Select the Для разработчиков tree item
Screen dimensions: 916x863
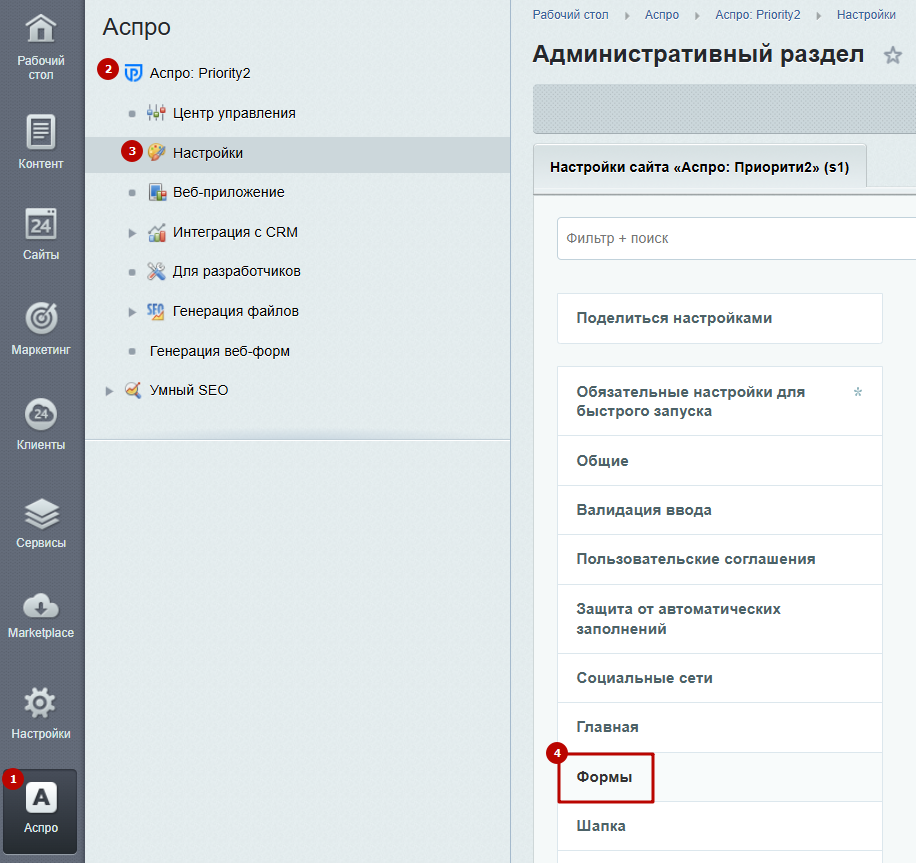236,271
